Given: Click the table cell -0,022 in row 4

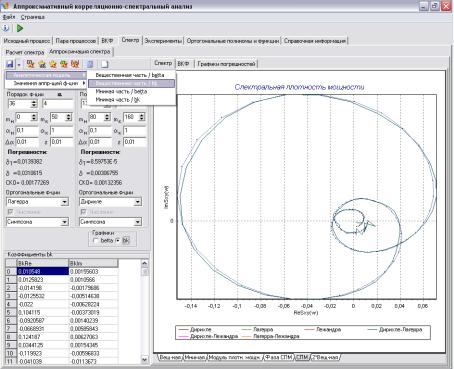Looking at the screenshot, I should pos(42,304).
